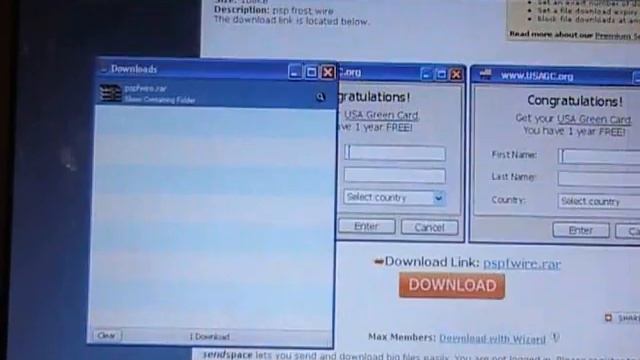Select the pspfwire.rar file name in Downloads
Viewport: 640px width, 360px height.
click(x=146, y=88)
